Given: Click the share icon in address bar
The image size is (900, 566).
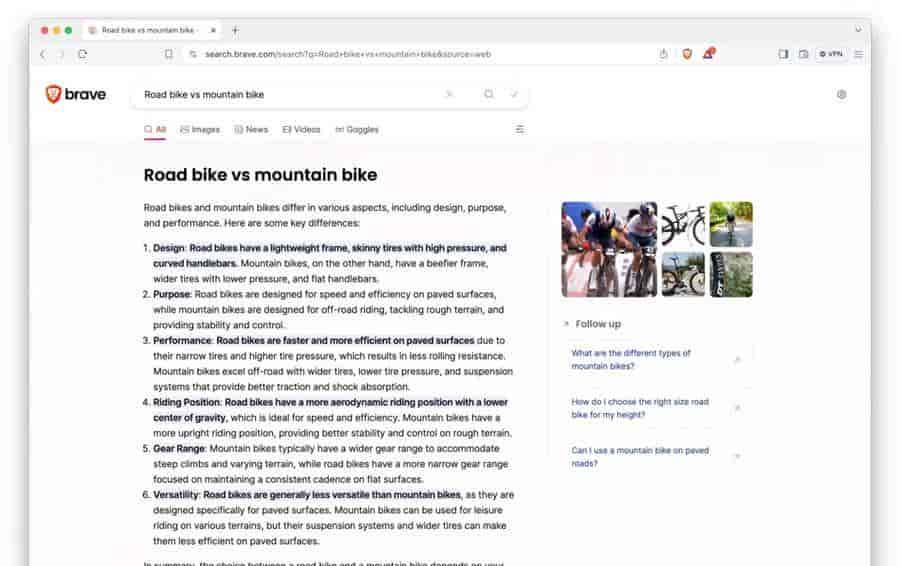Looking at the screenshot, I should (664, 54).
